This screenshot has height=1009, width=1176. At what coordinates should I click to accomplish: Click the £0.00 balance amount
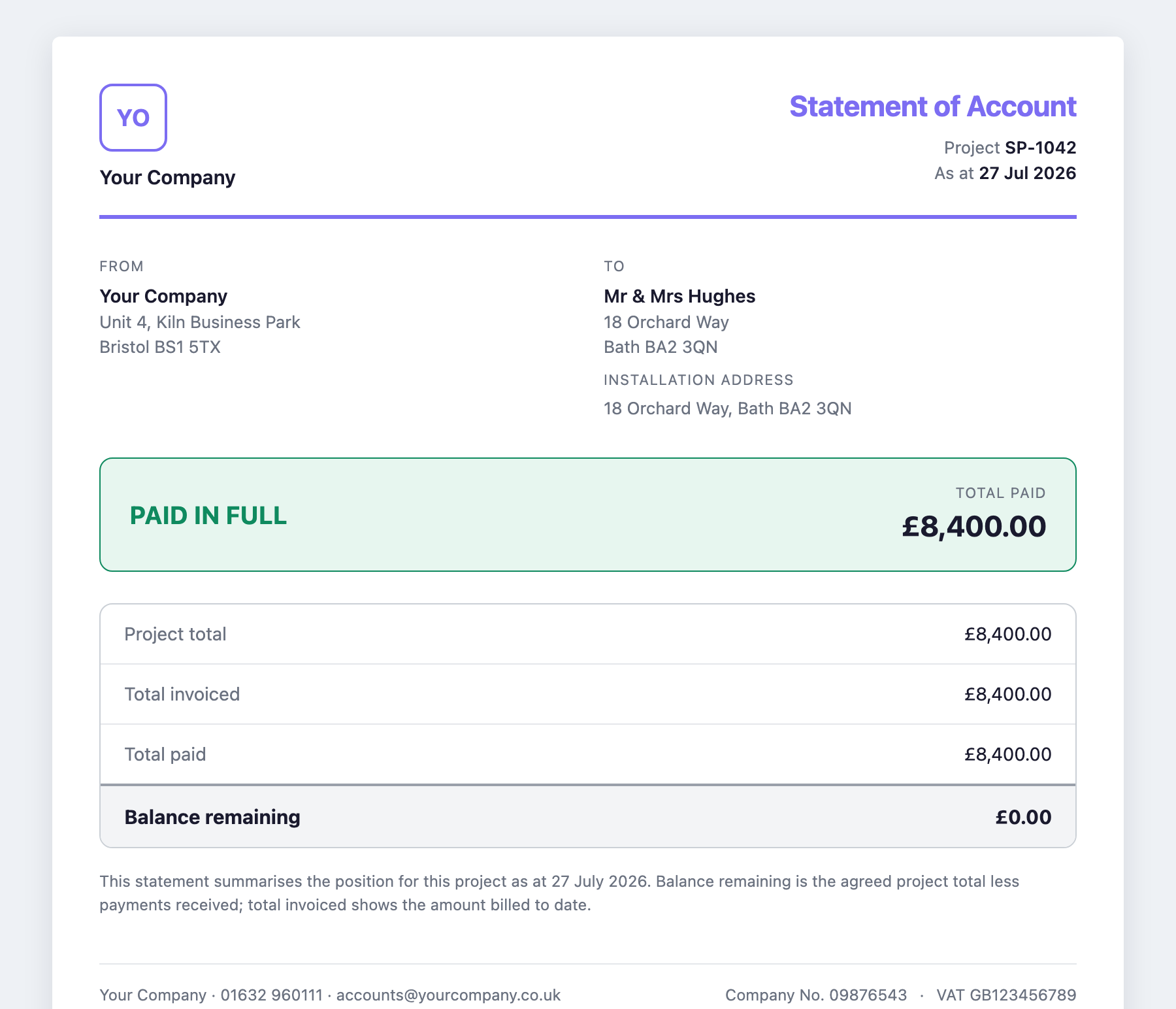coord(1024,817)
